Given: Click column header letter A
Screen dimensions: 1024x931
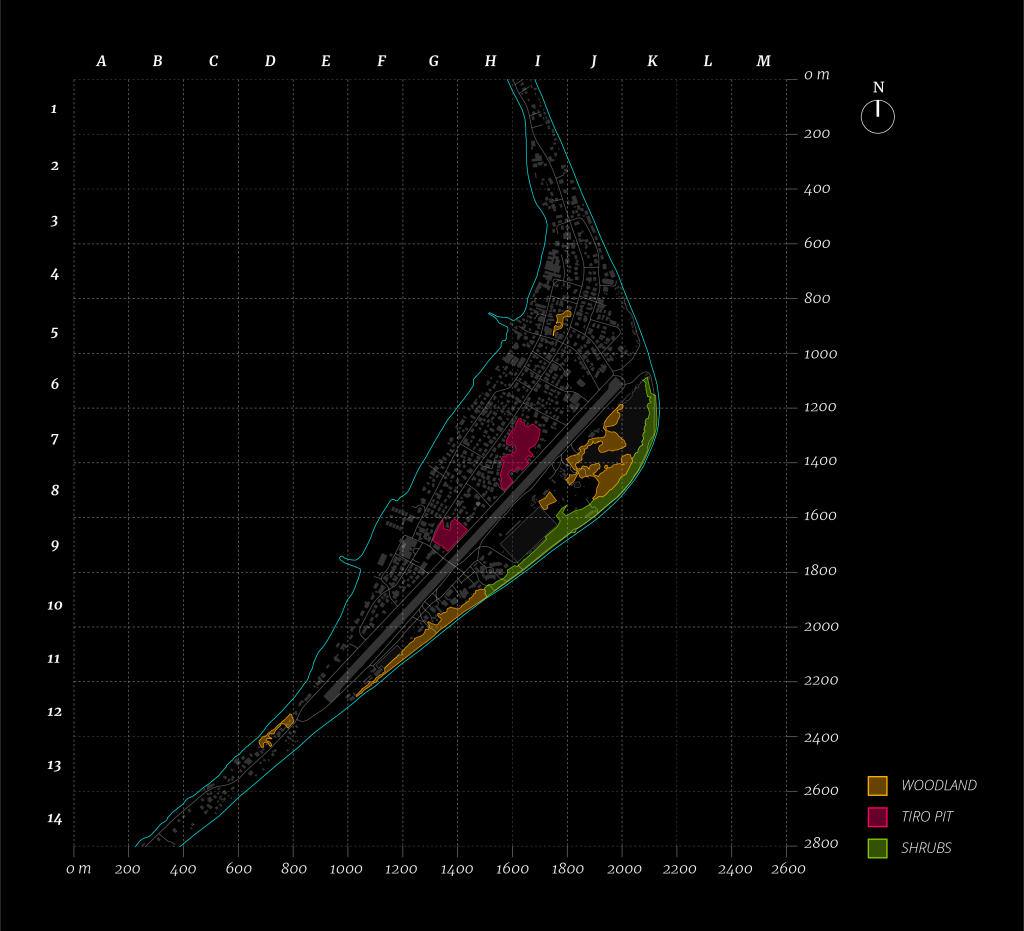Looking at the screenshot, I should pyautogui.click(x=101, y=62).
